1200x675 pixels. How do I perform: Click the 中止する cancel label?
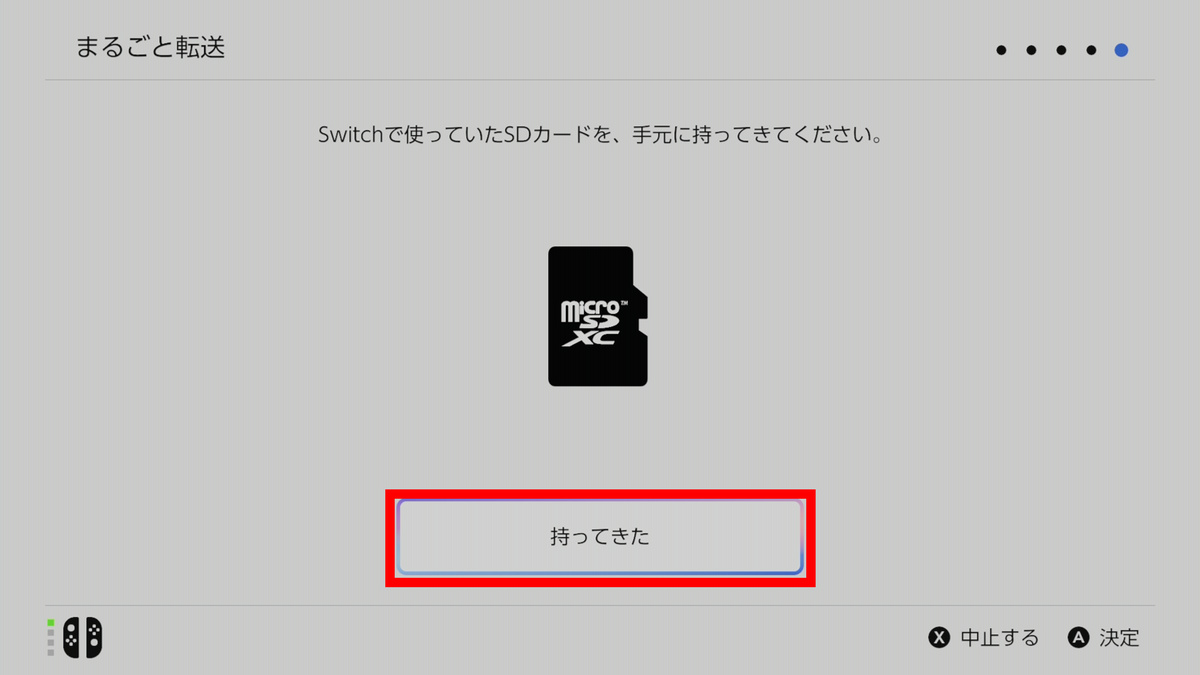point(999,638)
